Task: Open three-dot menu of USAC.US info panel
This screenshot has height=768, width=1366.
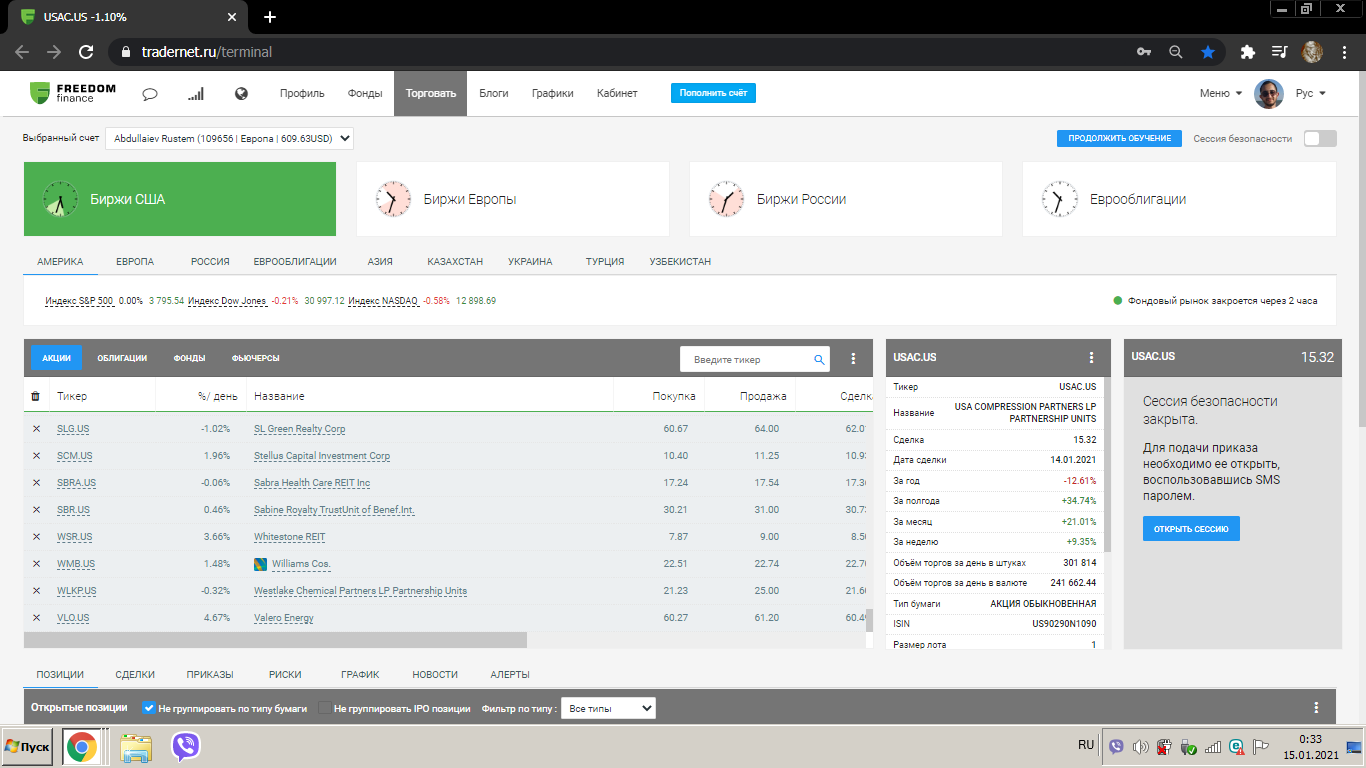Action: [1092, 357]
